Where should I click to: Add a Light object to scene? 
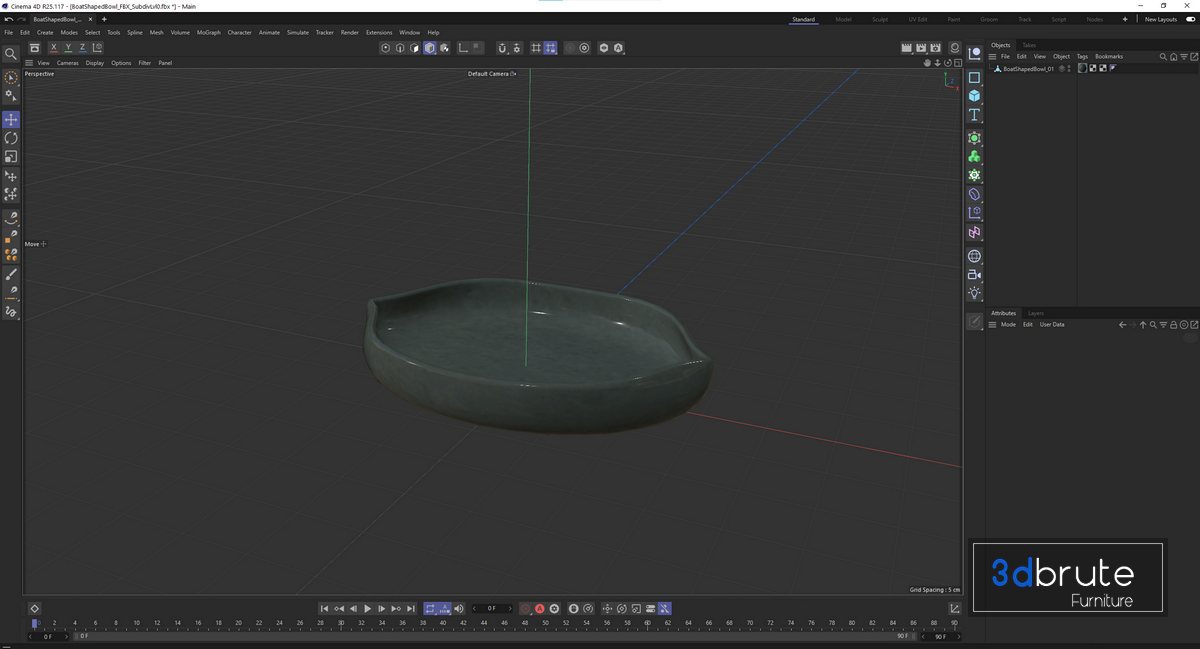point(974,293)
